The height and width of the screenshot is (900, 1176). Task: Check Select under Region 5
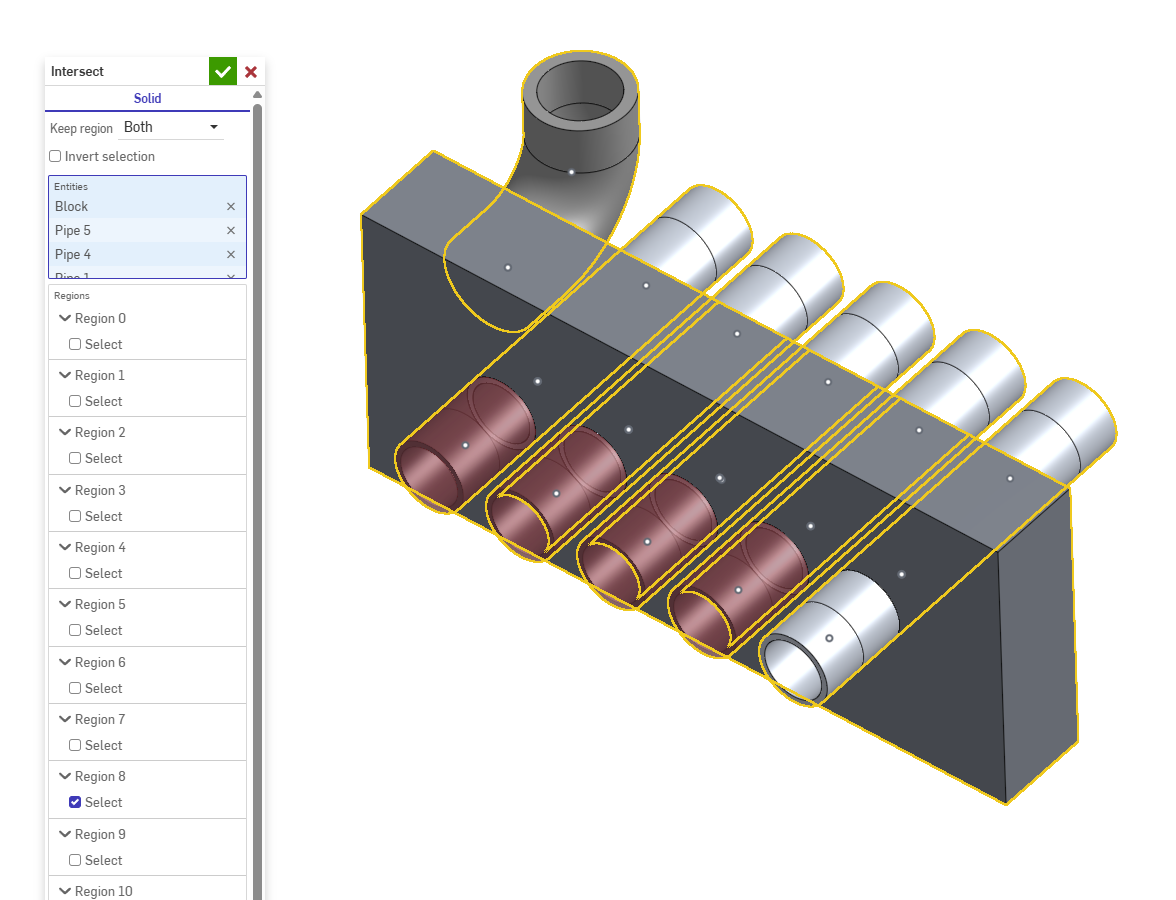(75, 630)
